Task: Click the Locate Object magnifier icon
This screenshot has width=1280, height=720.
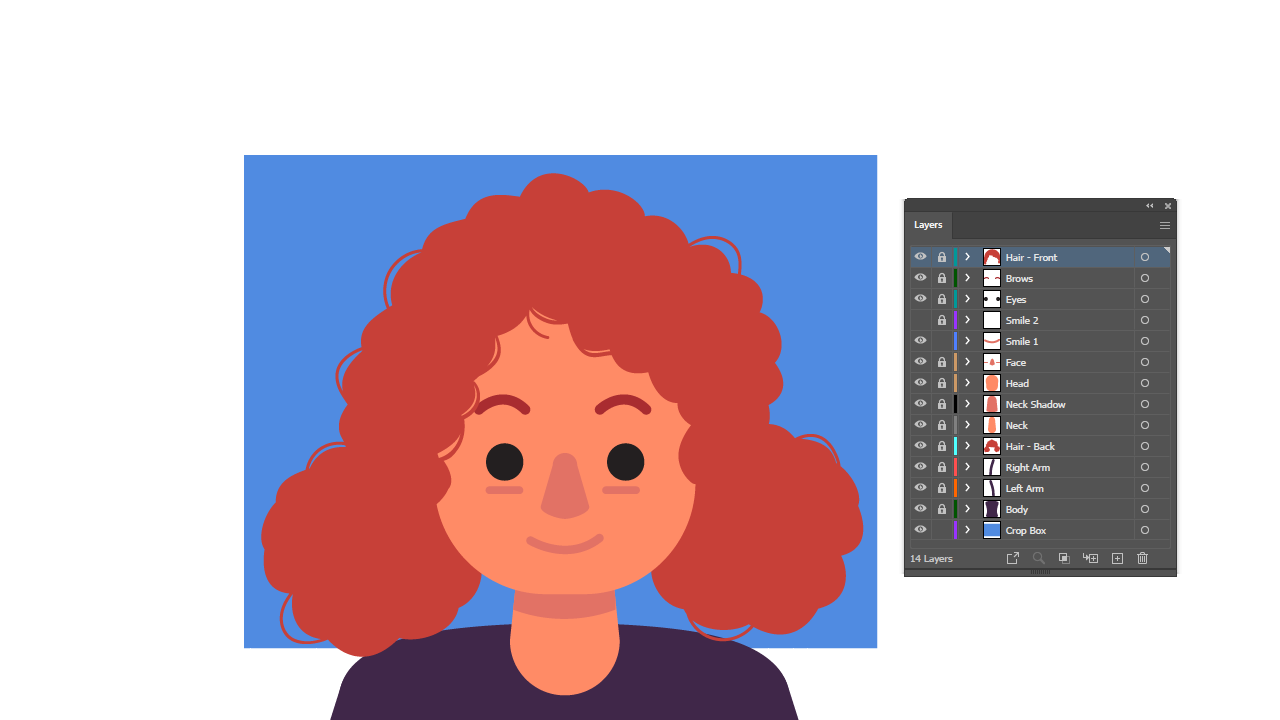Action: pos(1038,558)
